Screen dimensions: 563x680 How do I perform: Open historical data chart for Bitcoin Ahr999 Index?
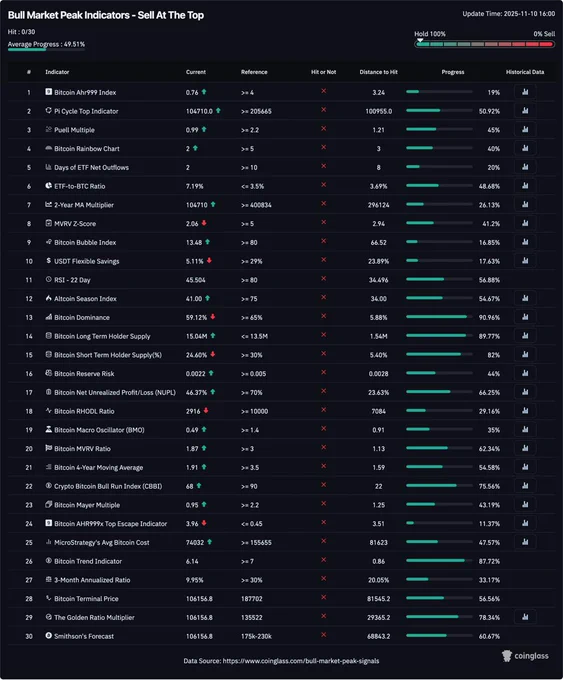525,92
